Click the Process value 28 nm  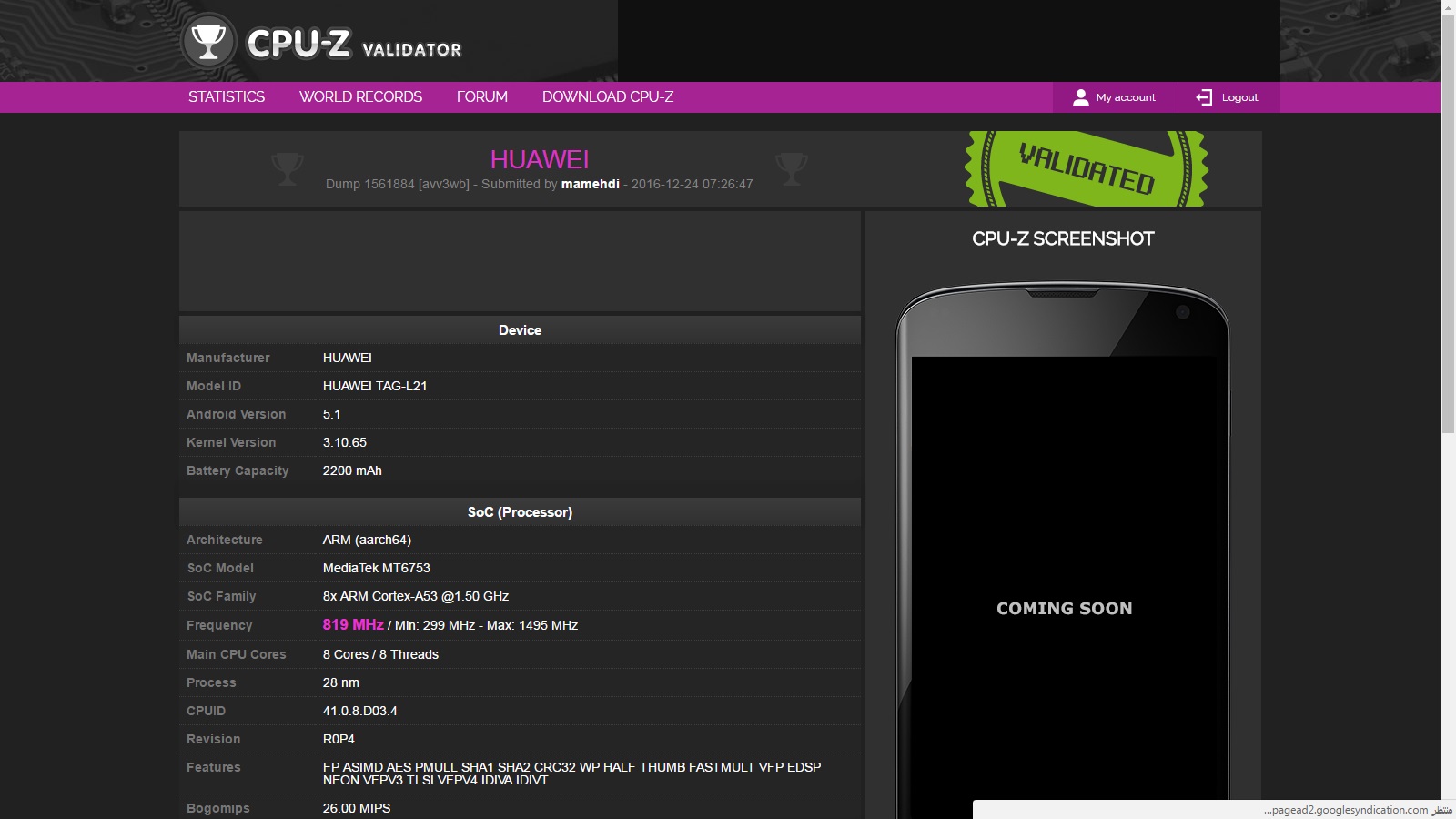coord(341,682)
